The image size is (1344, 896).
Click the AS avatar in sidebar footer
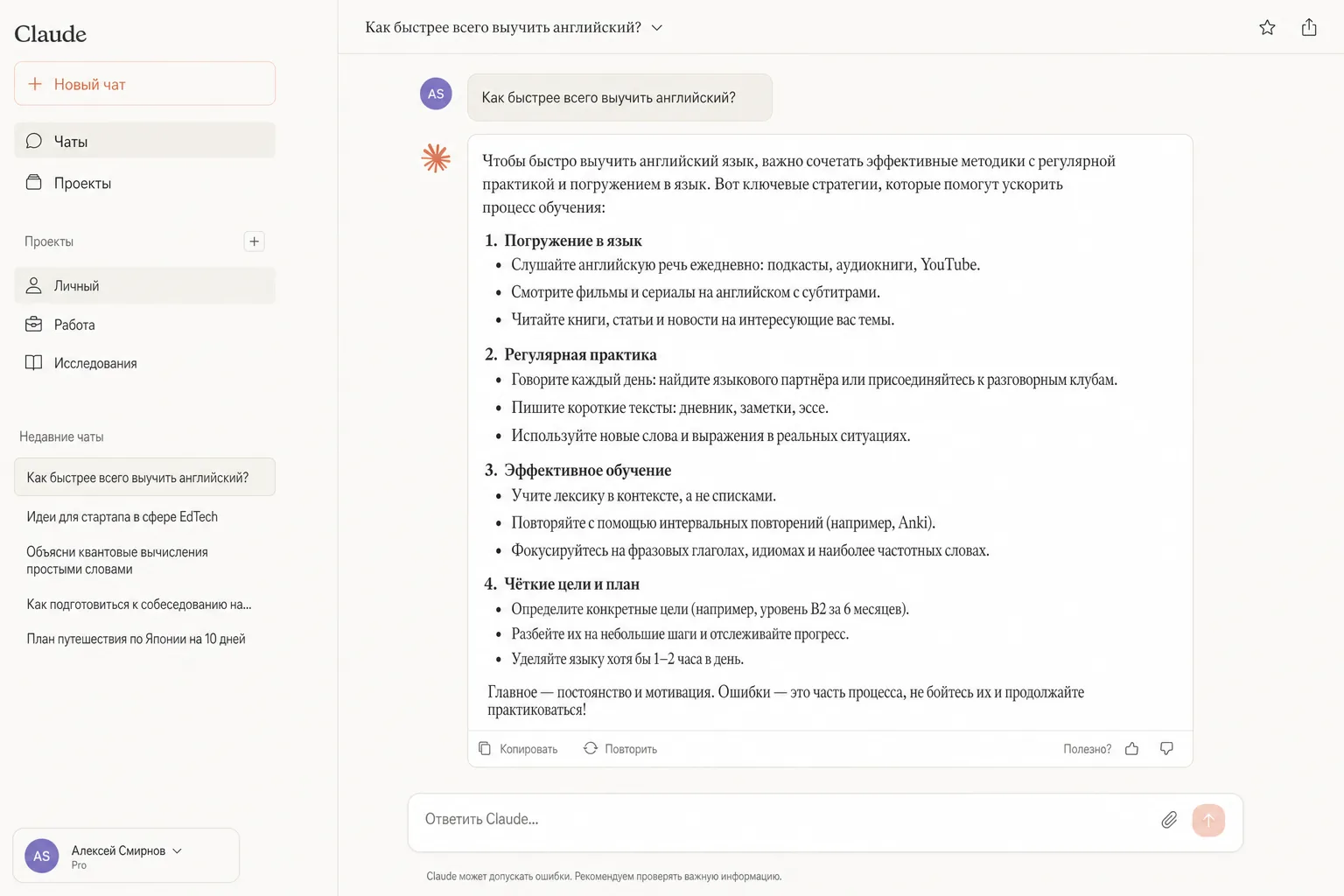pyautogui.click(x=42, y=856)
